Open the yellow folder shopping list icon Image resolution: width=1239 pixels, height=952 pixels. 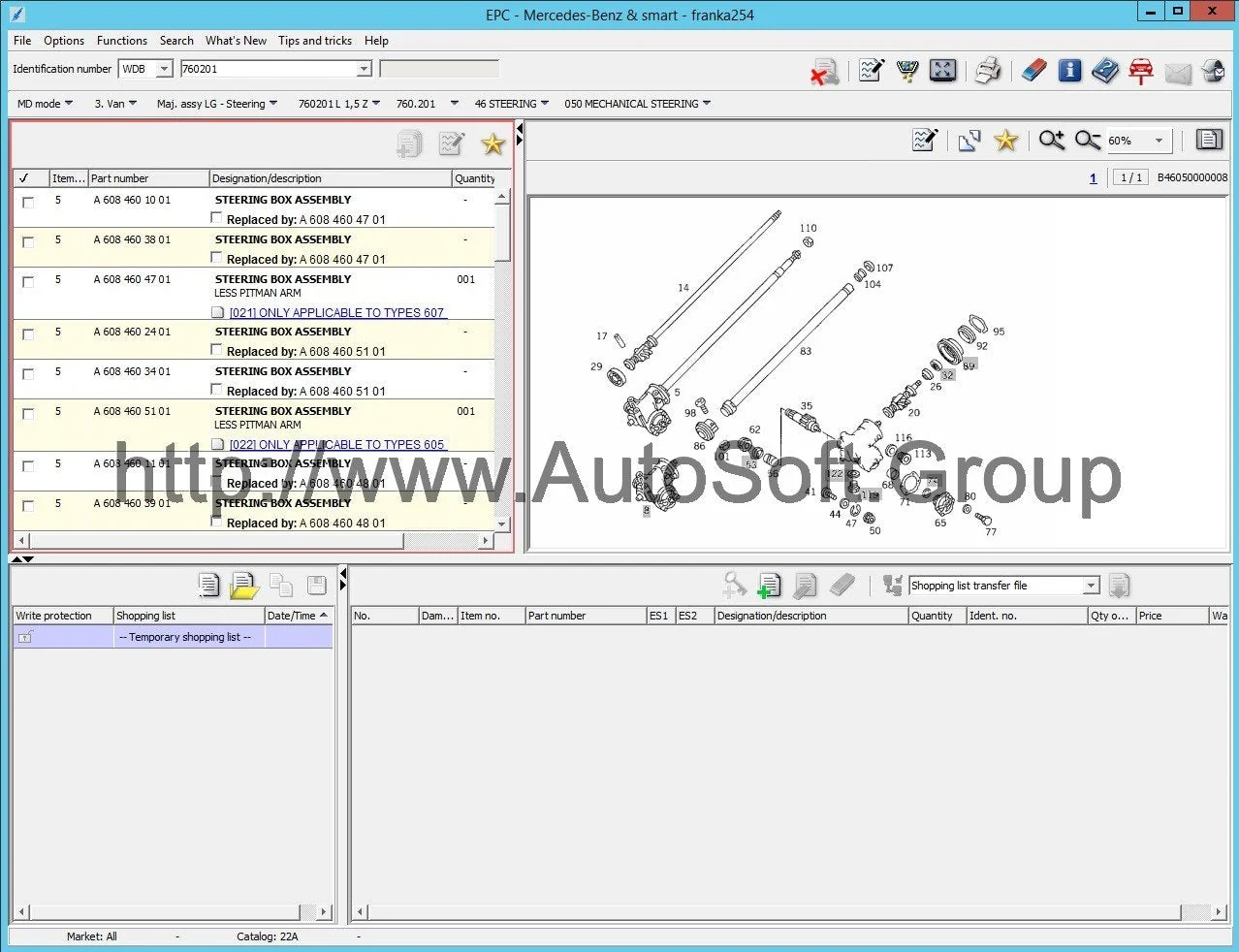click(x=244, y=586)
